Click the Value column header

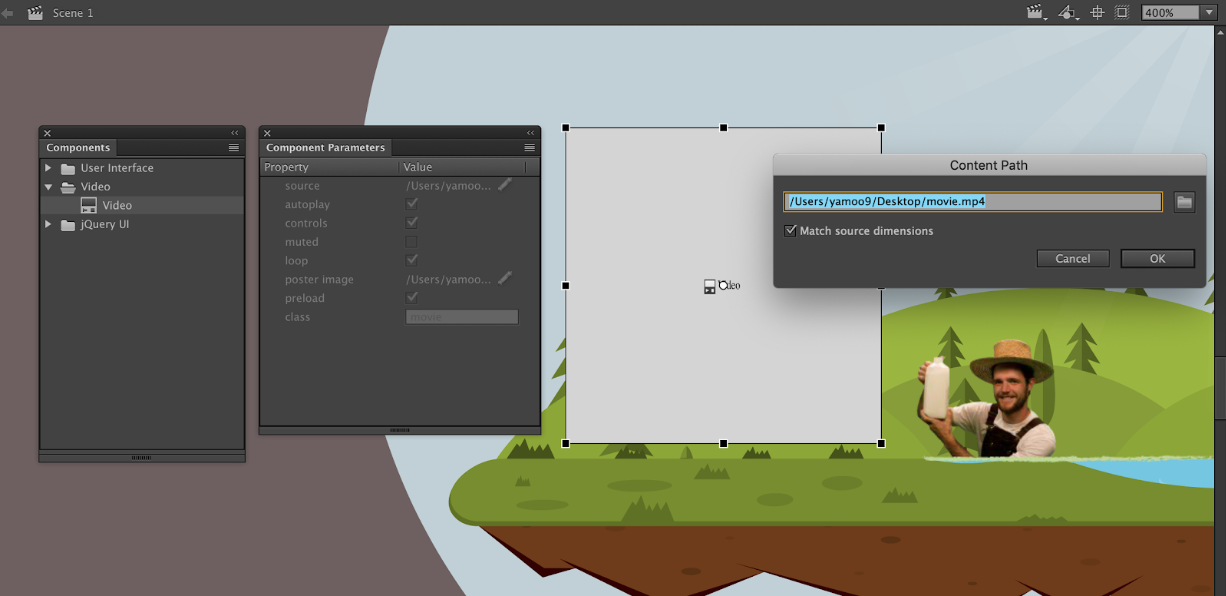(x=462, y=167)
